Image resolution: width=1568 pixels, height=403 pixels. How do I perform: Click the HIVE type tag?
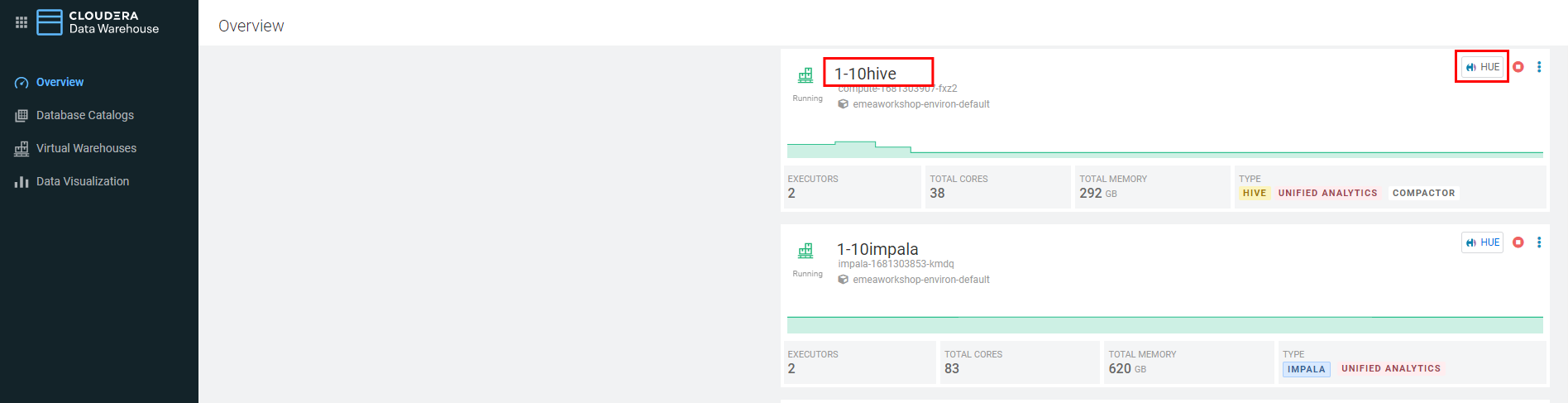click(1255, 193)
